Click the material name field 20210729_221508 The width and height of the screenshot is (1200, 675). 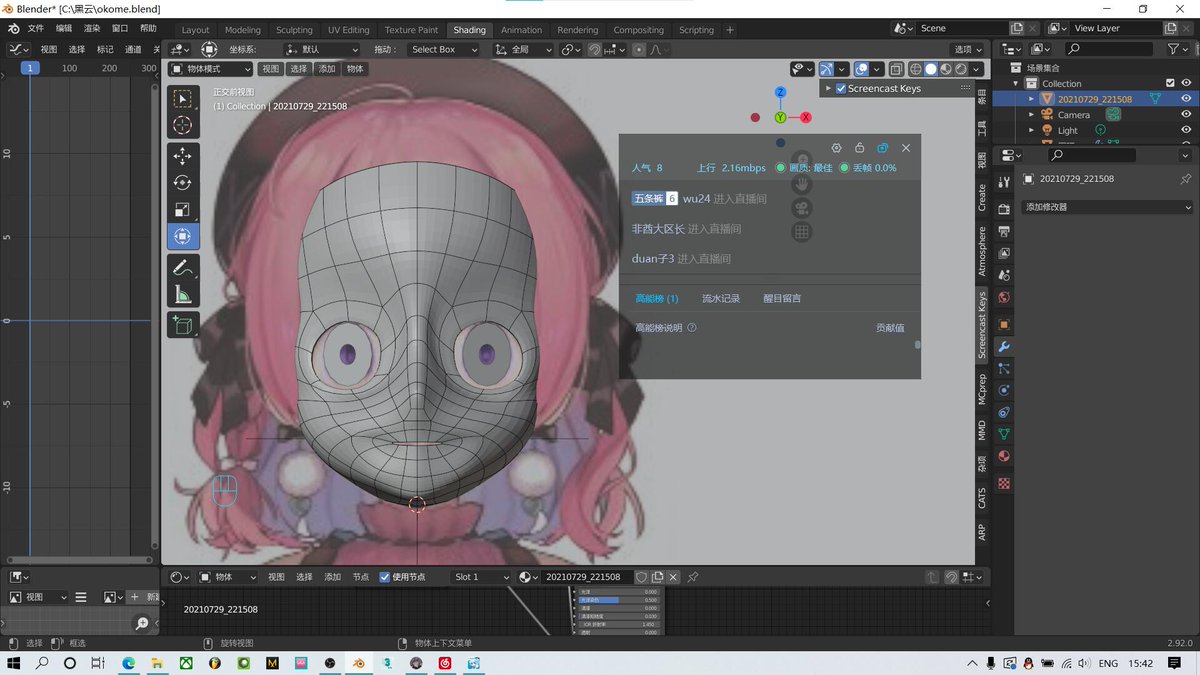coord(586,577)
